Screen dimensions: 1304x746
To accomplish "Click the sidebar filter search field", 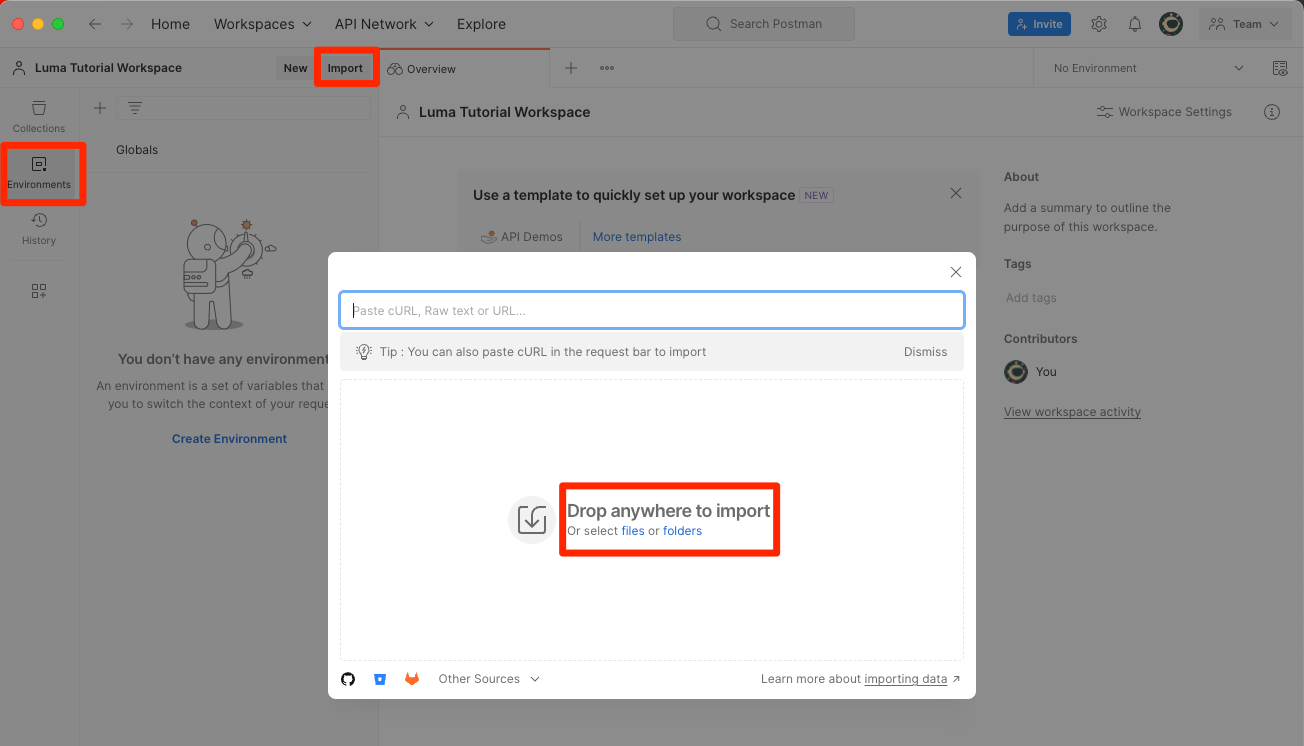I will (243, 108).
